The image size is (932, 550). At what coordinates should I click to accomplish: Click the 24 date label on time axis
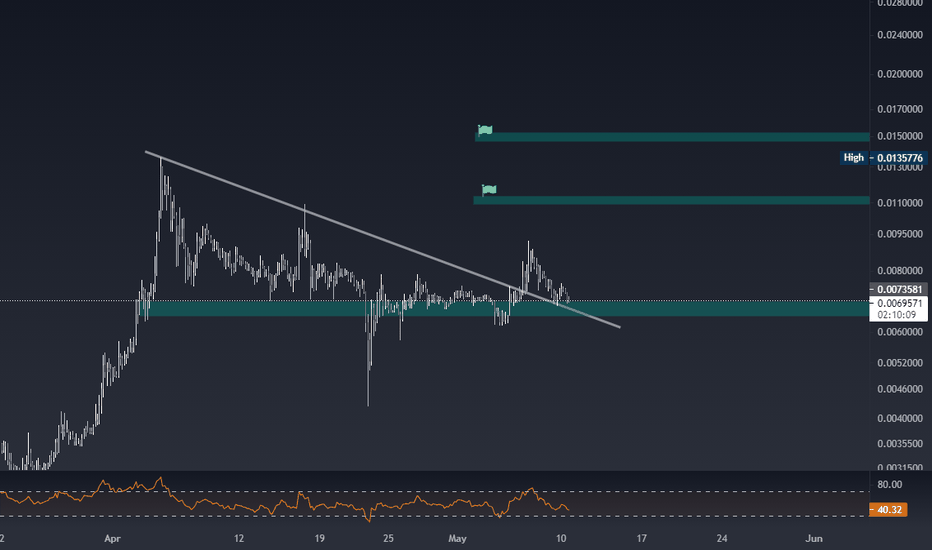click(722, 539)
